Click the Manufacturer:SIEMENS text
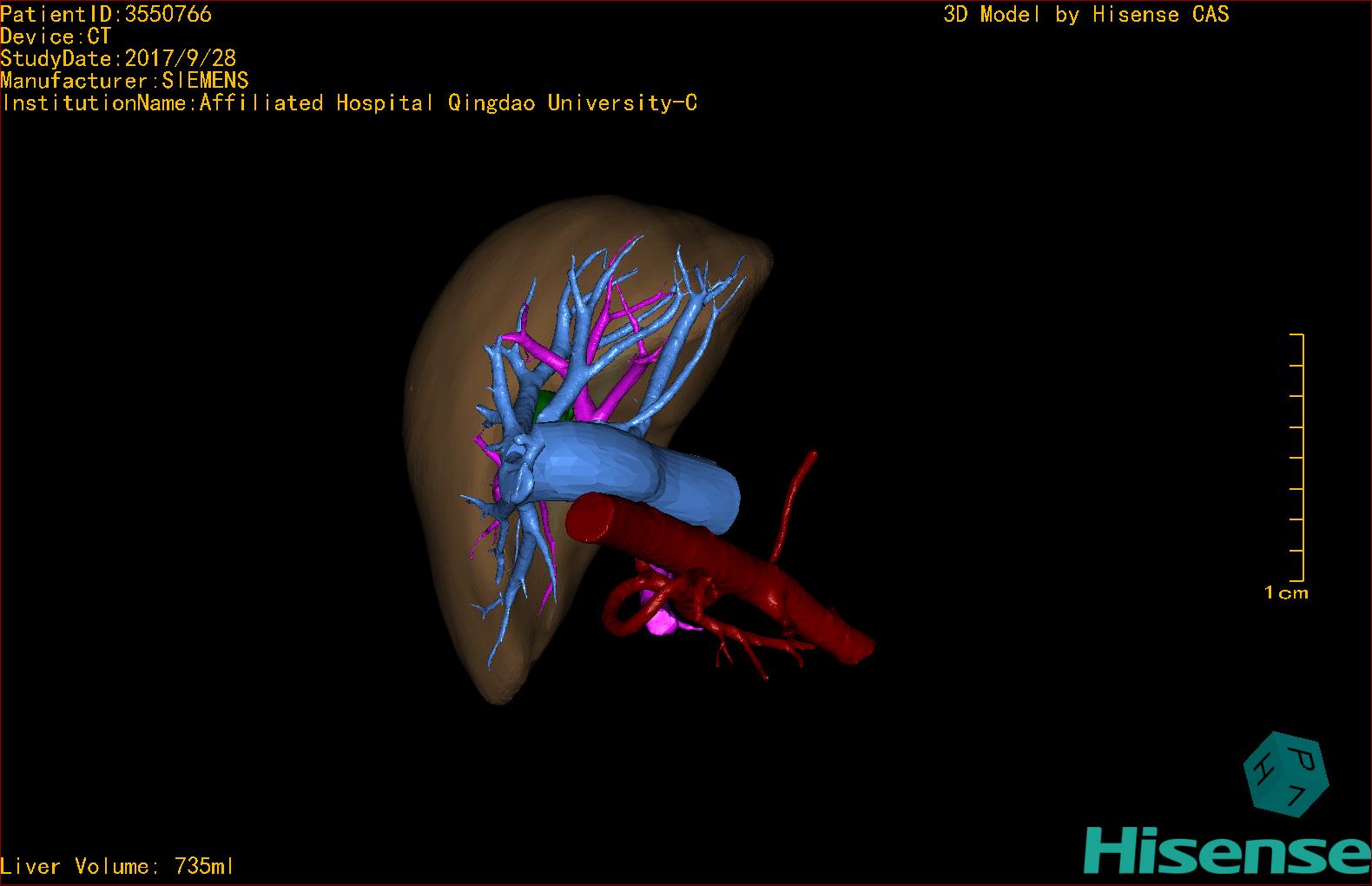 click(x=124, y=81)
